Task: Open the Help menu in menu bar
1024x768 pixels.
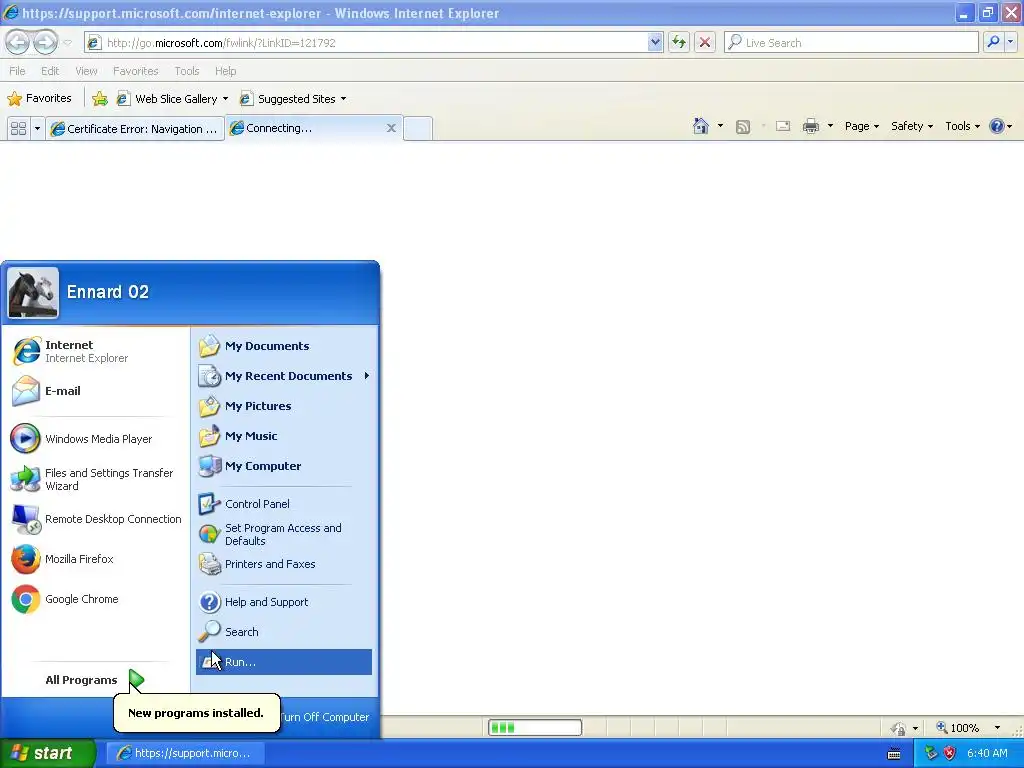Action: point(225,71)
